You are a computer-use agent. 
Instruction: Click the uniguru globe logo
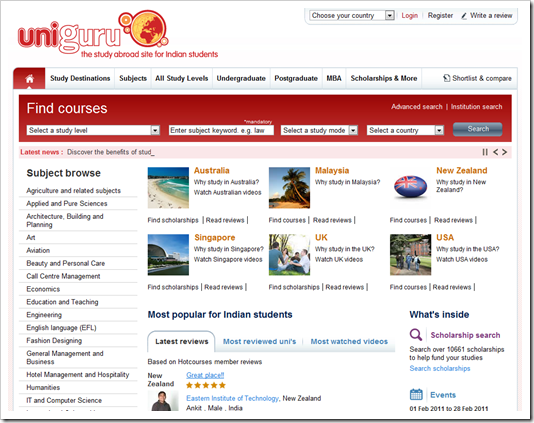click(x=148, y=28)
